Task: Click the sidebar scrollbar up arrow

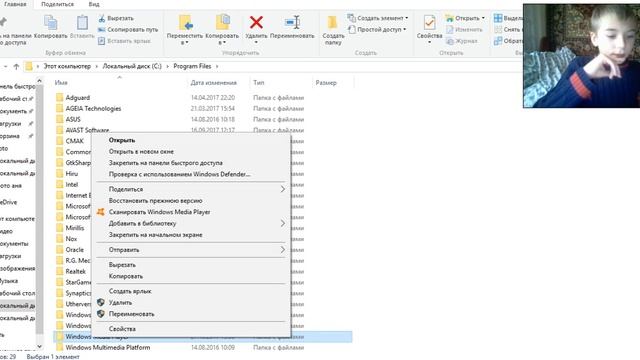Action: point(39,81)
